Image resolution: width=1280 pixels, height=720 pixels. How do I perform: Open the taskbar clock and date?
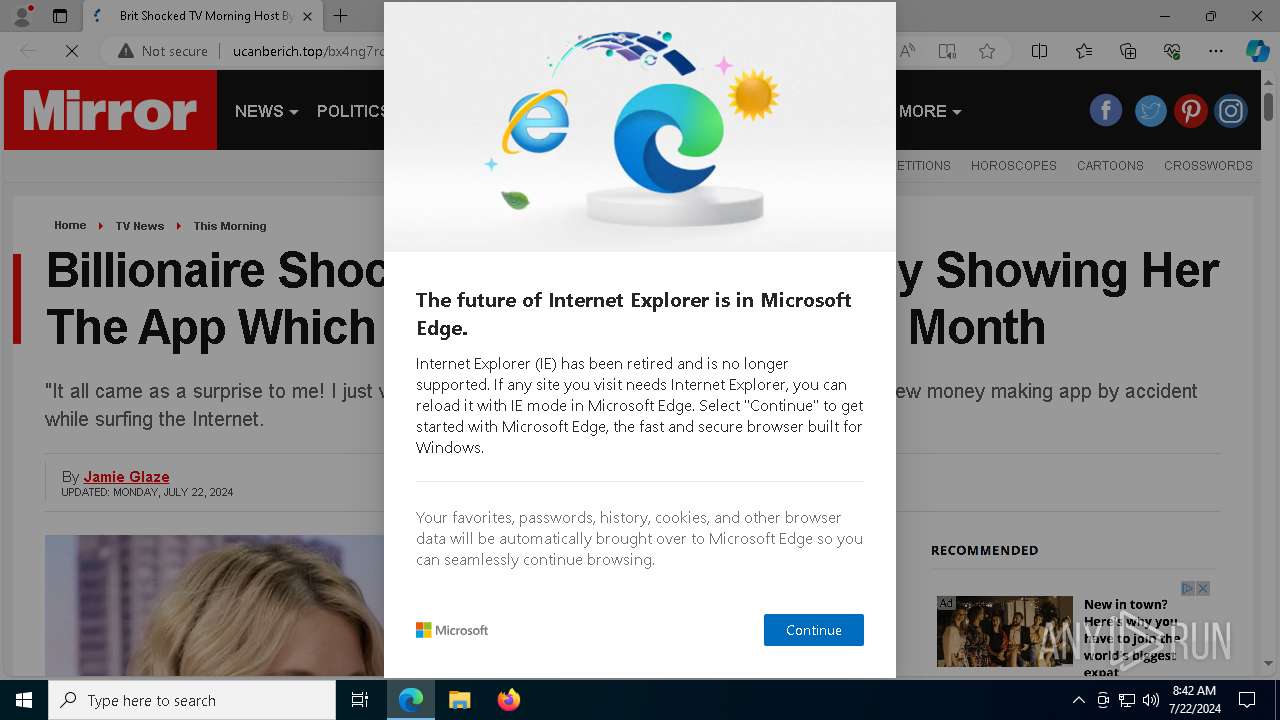tap(1194, 700)
